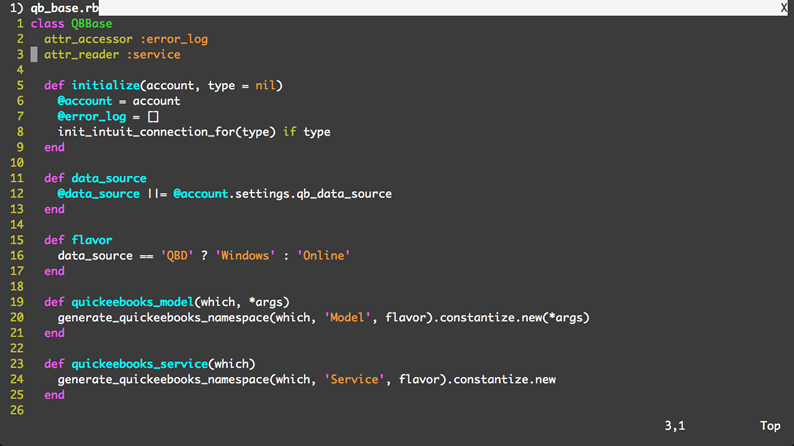Screen dimensions: 794x446
Task: Click the 'QBD' string literal
Action: pyautogui.click(x=177, y=256)
